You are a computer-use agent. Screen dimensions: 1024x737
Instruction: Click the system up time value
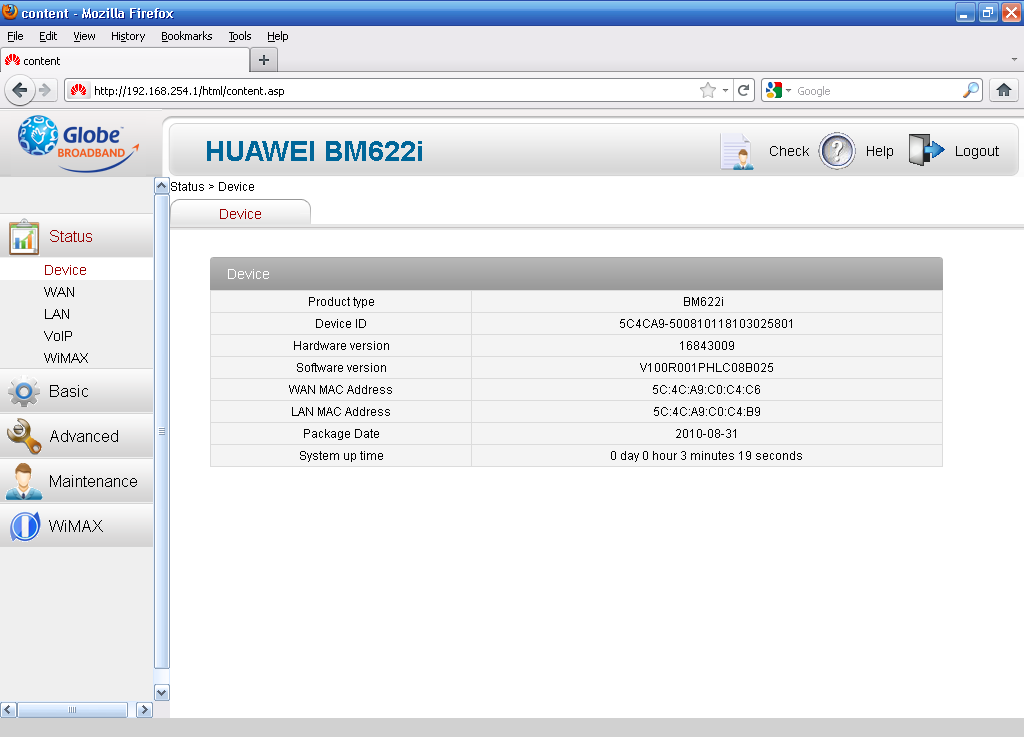(707, 456)
